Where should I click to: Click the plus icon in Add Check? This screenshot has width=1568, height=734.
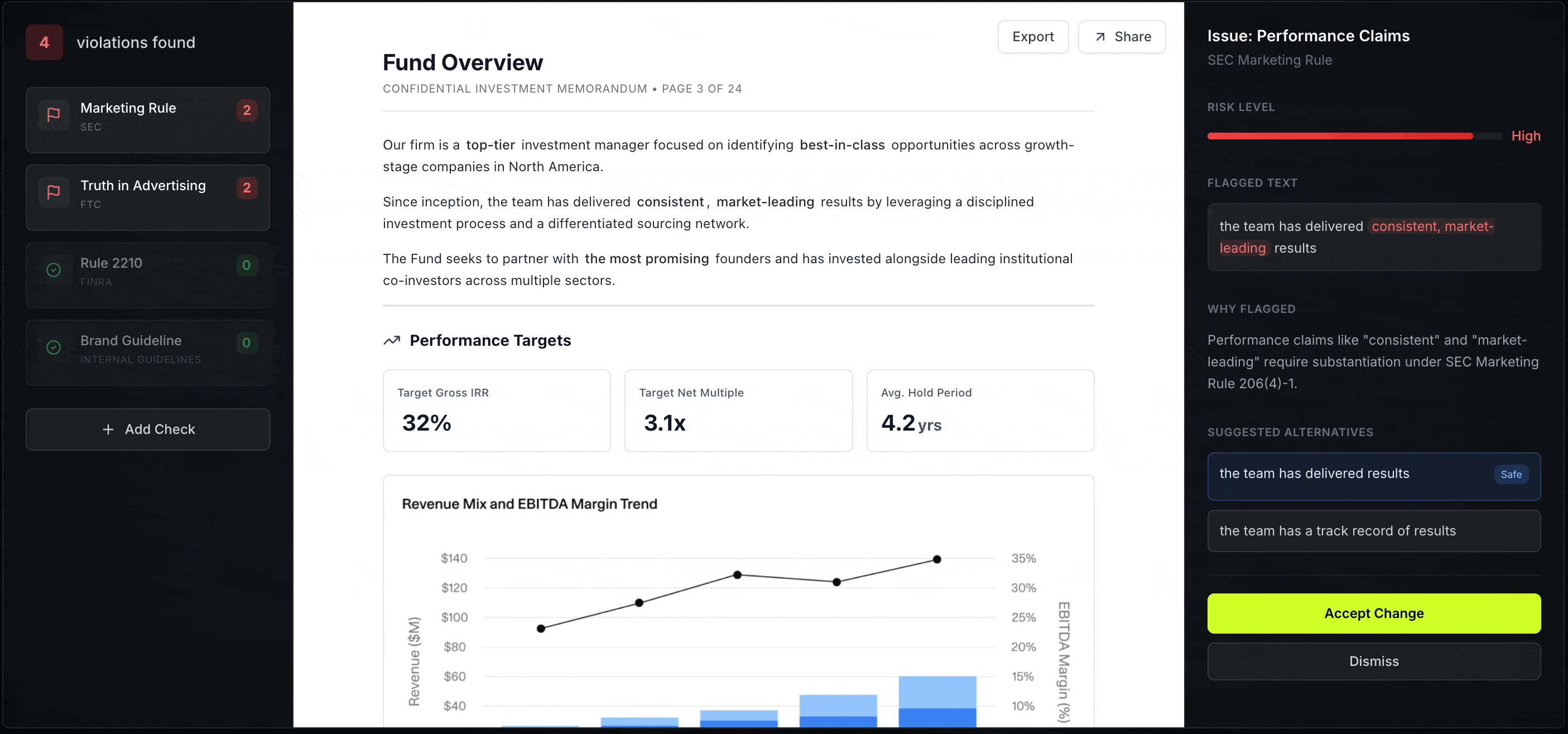(108, 429)
